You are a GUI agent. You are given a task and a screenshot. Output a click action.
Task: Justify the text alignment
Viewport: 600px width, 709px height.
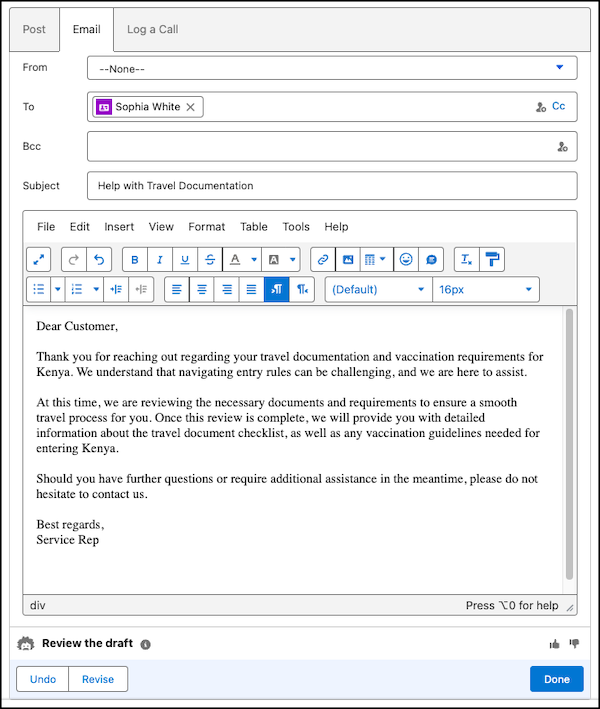(x=251, y=289)
